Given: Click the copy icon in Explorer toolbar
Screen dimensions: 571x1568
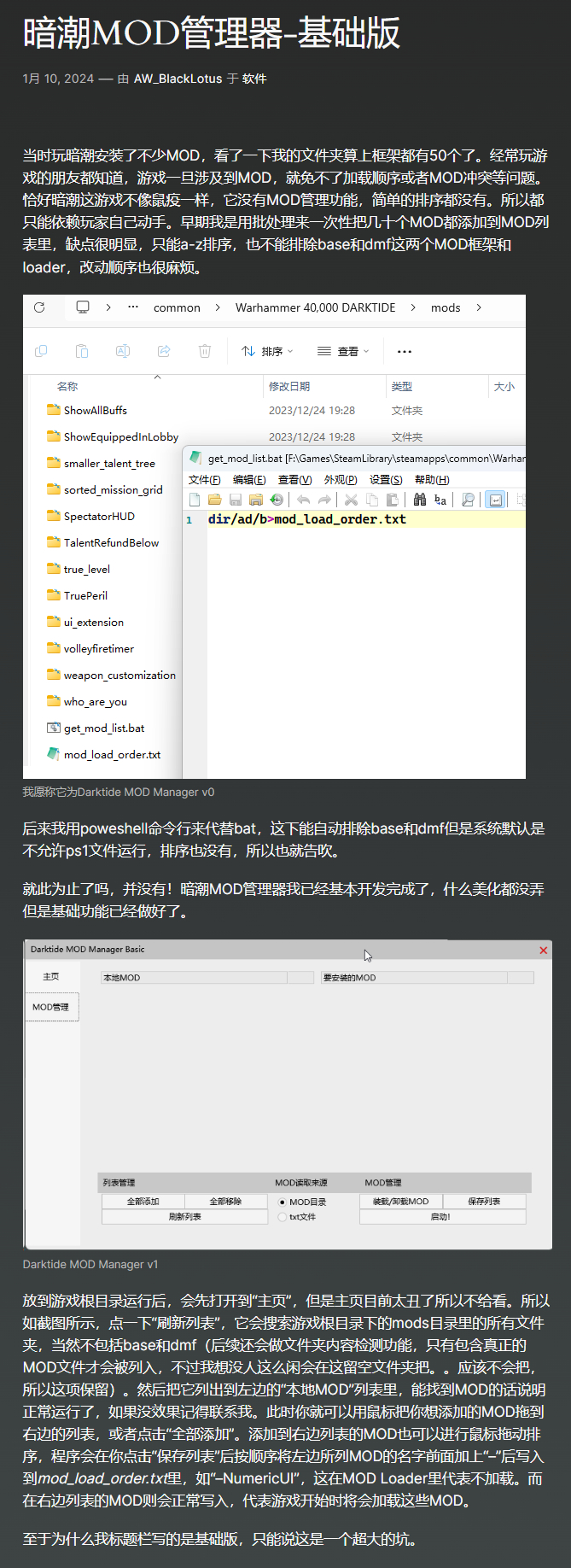Looking at the screenshot, I should (x=41, y=351).
